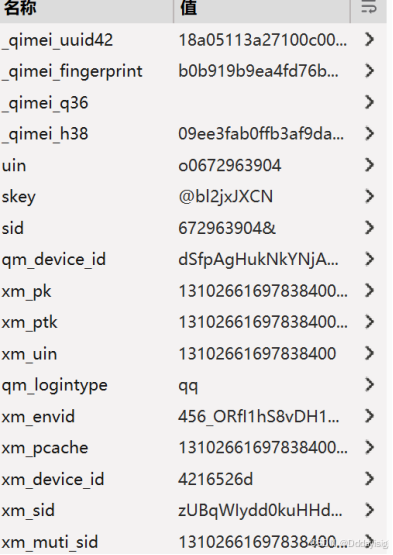Expand the xm_sid row chevron

coord(369,510)
